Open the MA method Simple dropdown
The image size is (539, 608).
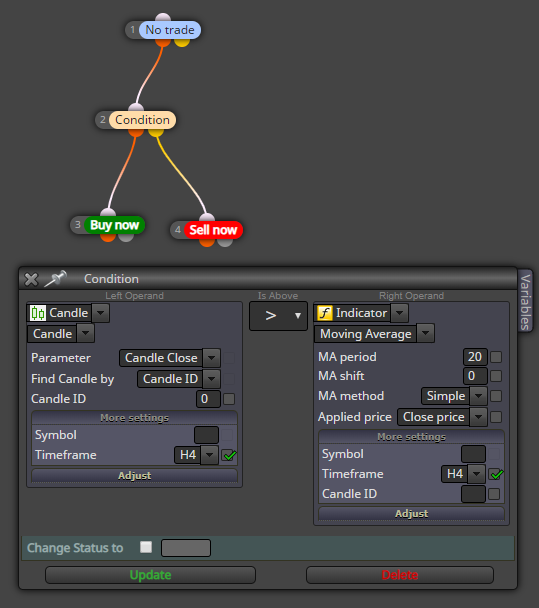(x=479, y=396)
